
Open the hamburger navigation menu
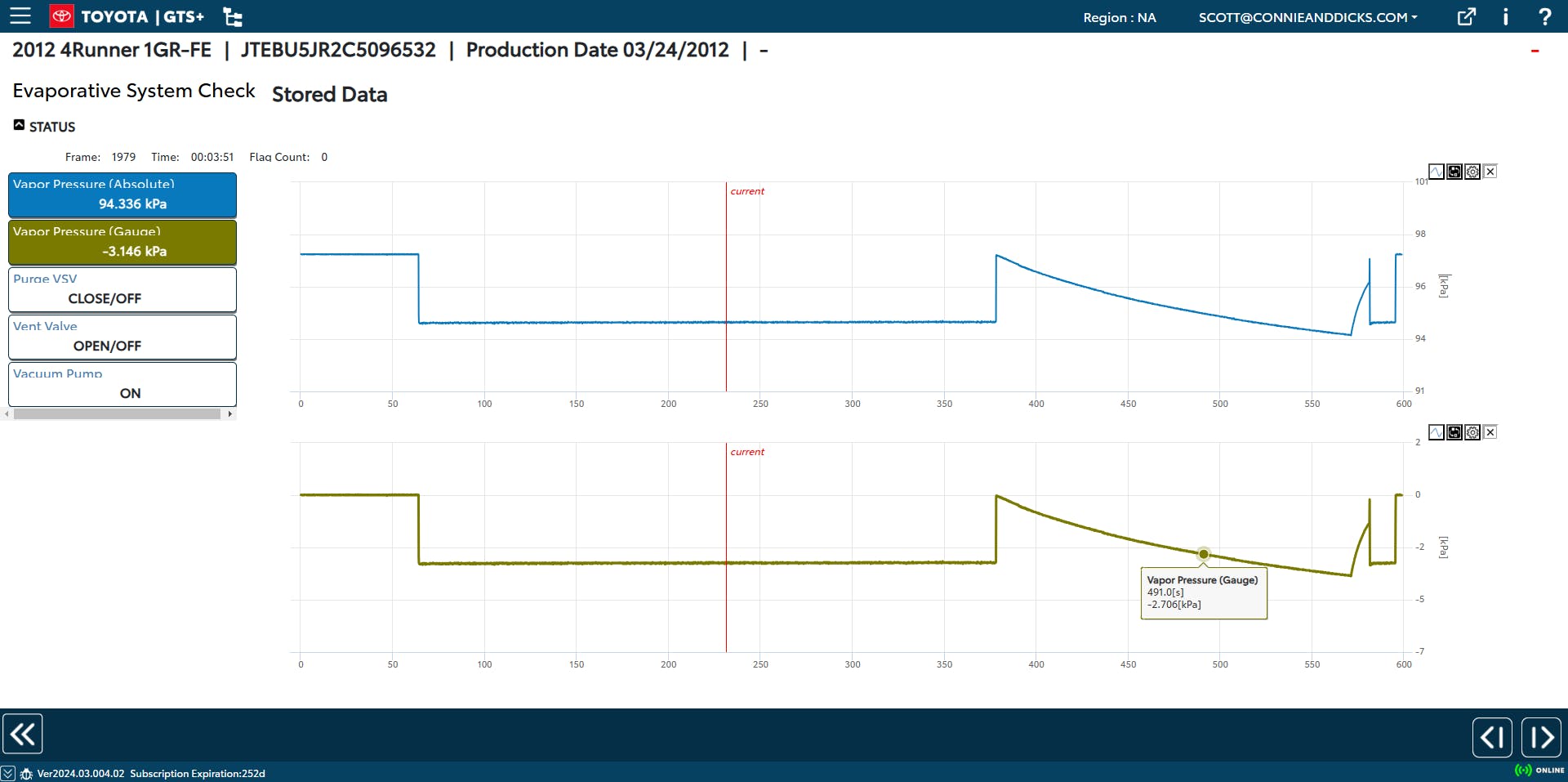20,16
